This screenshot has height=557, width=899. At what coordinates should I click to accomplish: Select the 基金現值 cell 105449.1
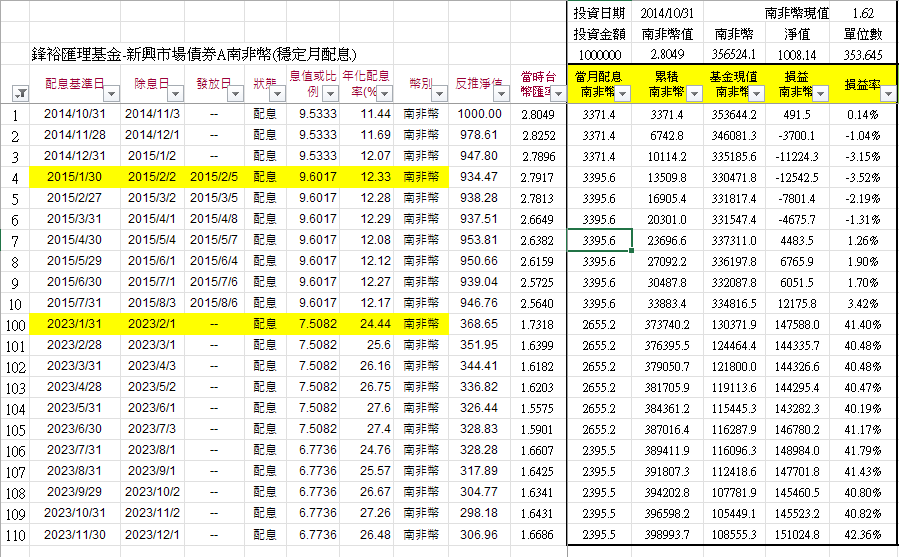point(734,513)
